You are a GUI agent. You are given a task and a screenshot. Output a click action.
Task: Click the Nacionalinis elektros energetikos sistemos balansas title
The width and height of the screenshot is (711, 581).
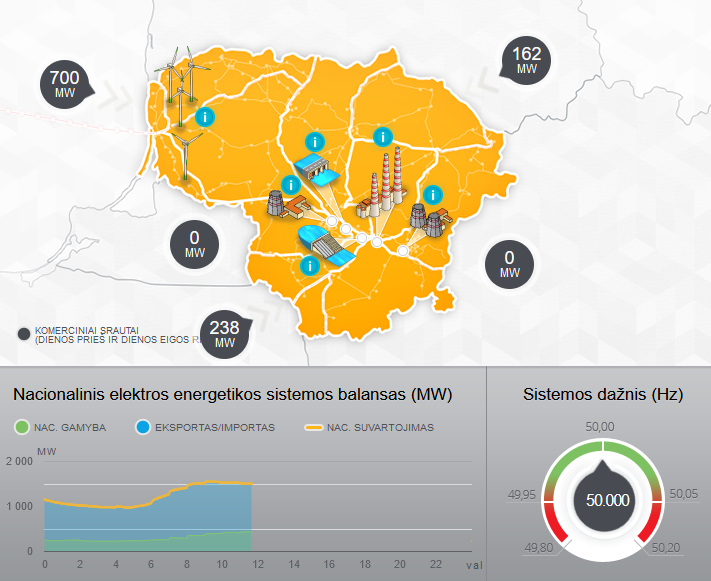pos(233,395)
